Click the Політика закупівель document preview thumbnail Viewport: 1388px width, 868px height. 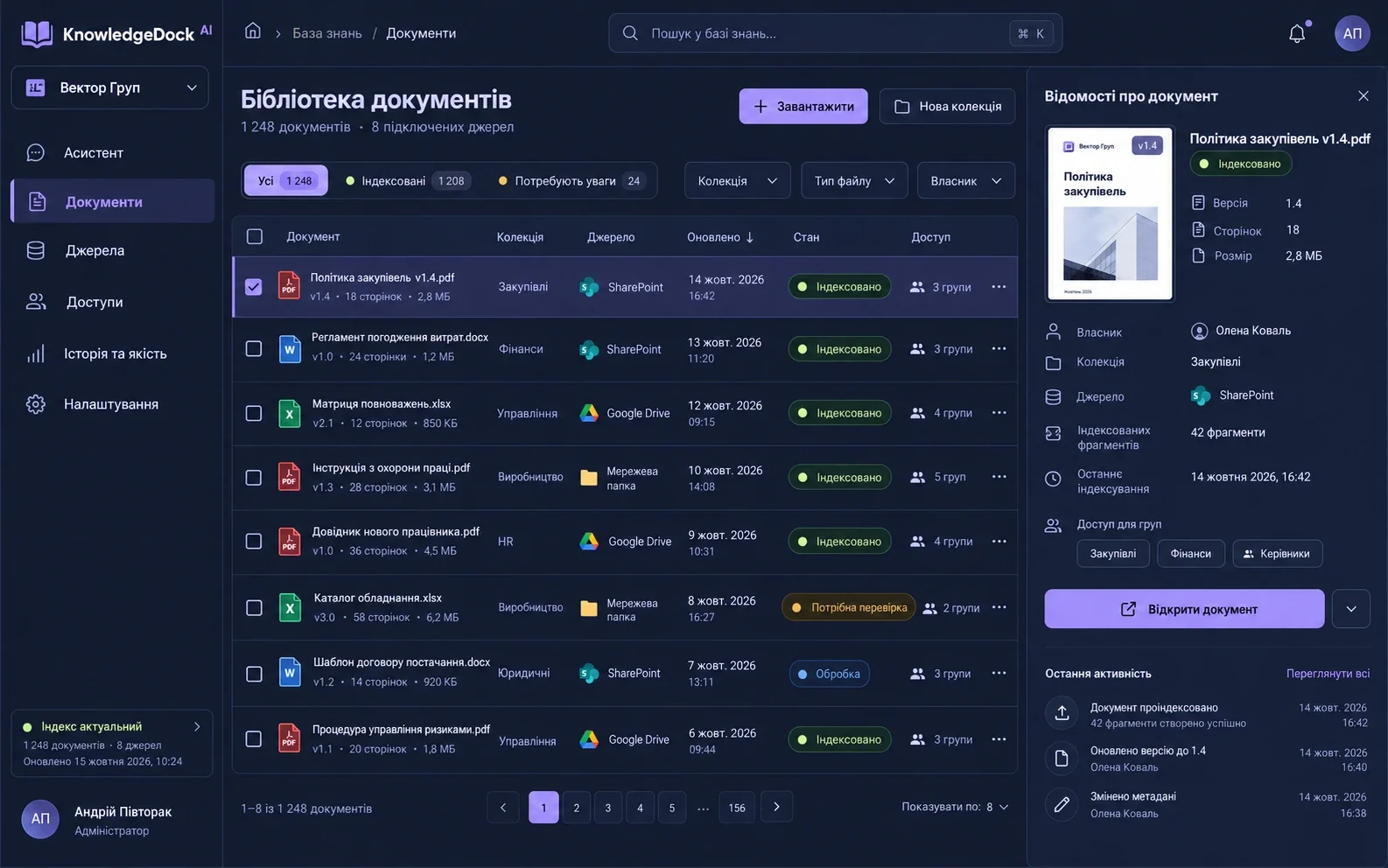[1110, 213]
